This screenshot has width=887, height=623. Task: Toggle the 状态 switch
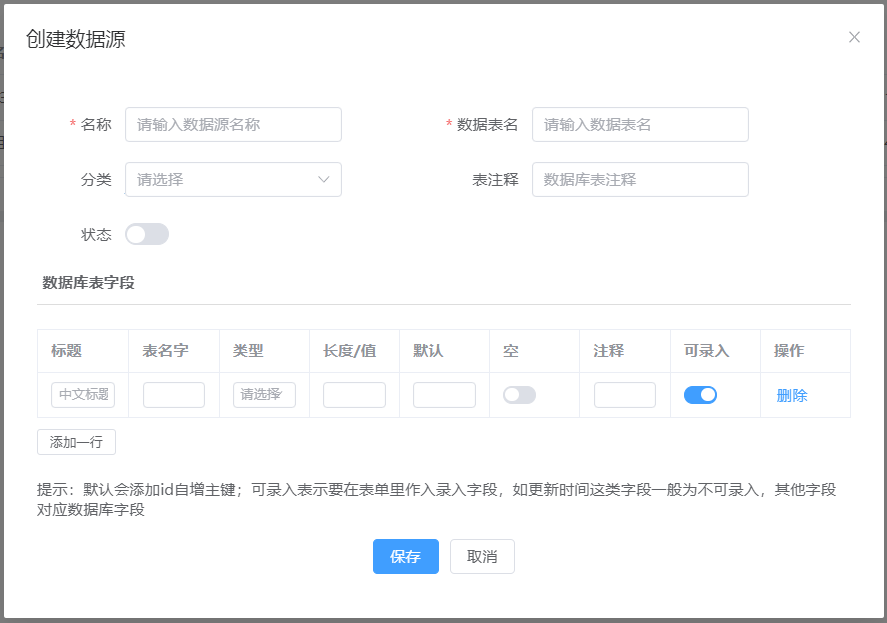(x=147, y=234)
